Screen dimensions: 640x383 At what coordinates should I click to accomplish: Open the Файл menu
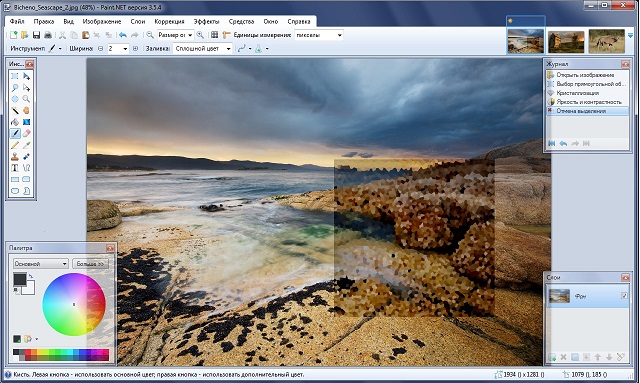[x=17, y=21]
